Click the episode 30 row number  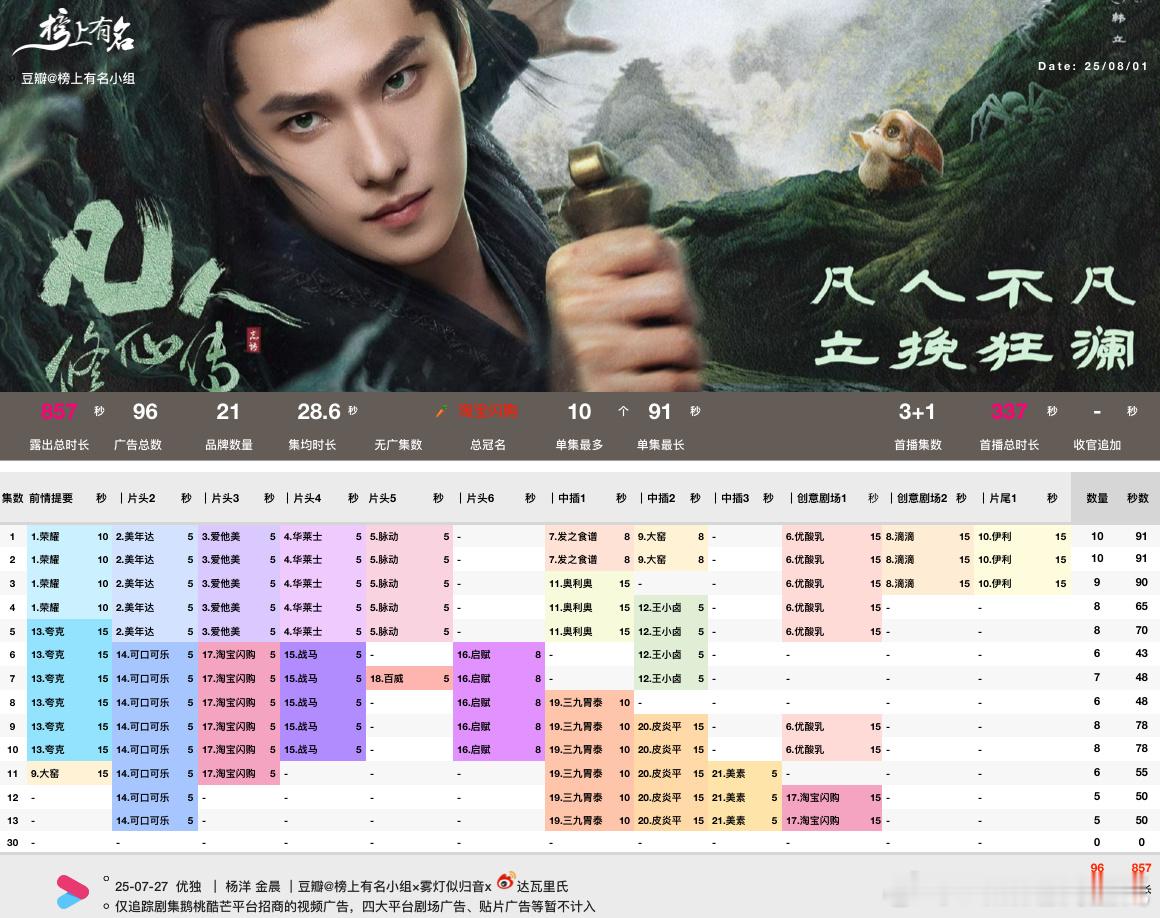tap(13, 842)
